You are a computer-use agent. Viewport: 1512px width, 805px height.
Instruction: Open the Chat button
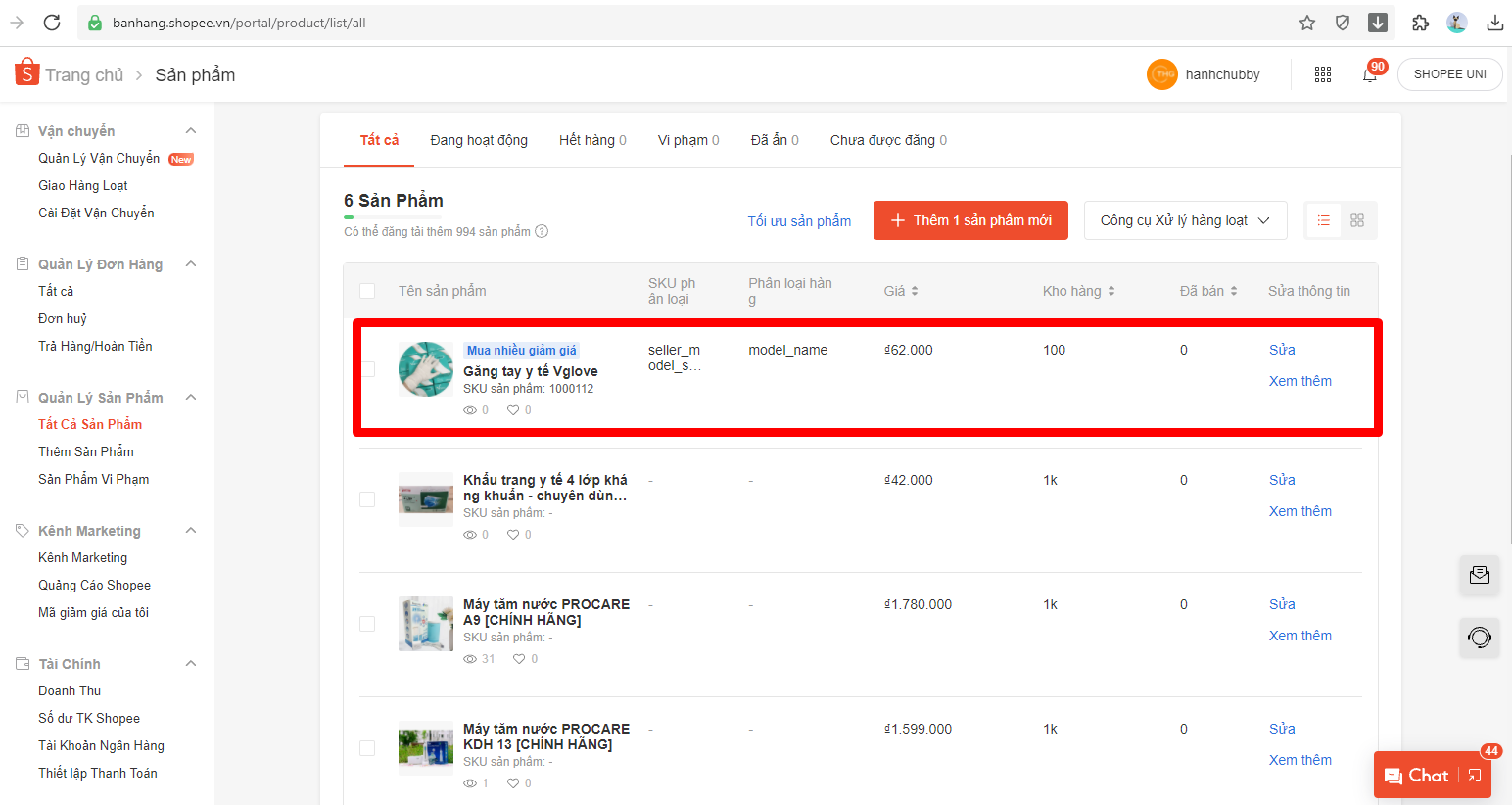[1417, 776]
